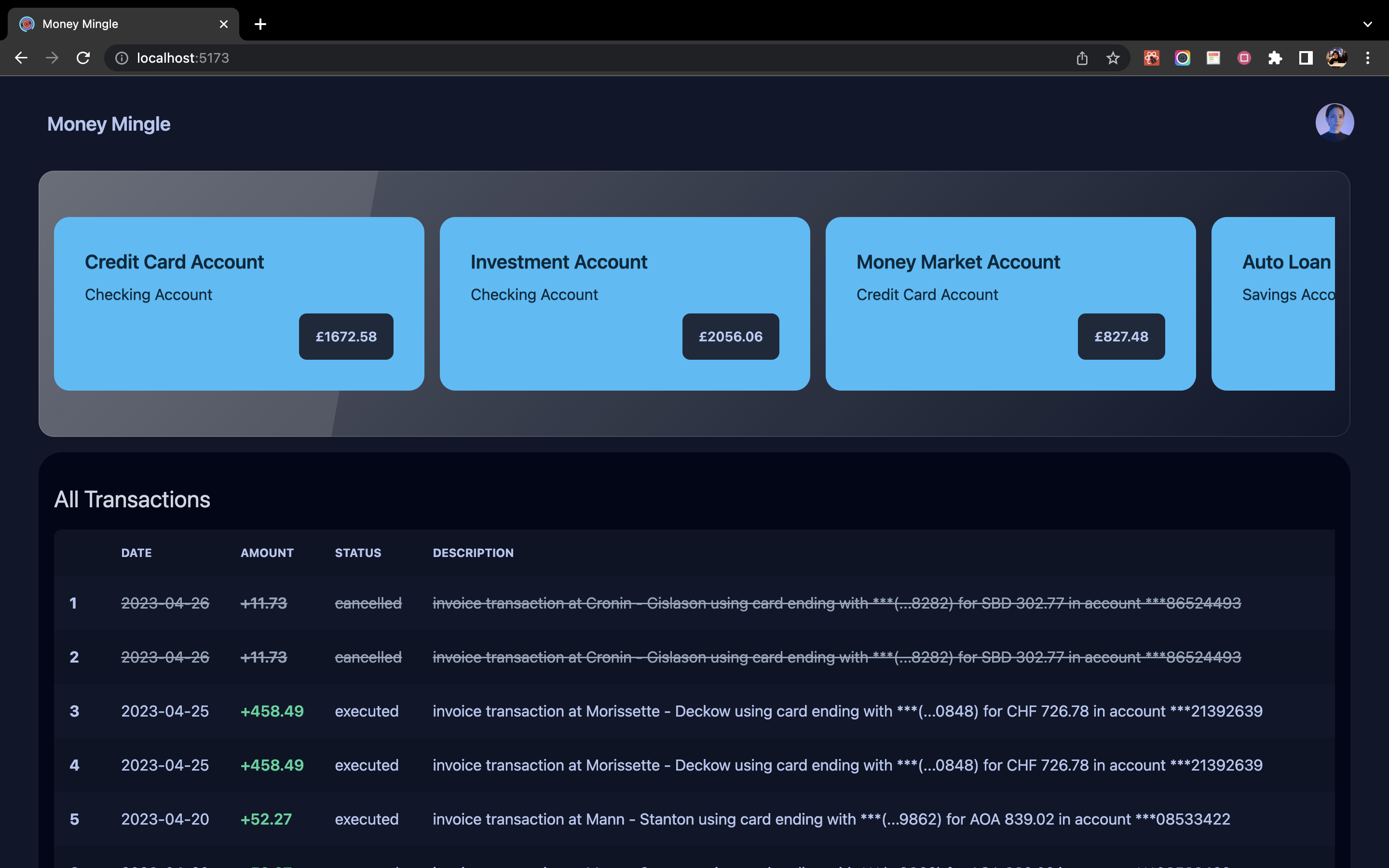The image size is (1389, 868).
Task: Select the Money Mingle browser tab
Action: click(x=115, y=24)
